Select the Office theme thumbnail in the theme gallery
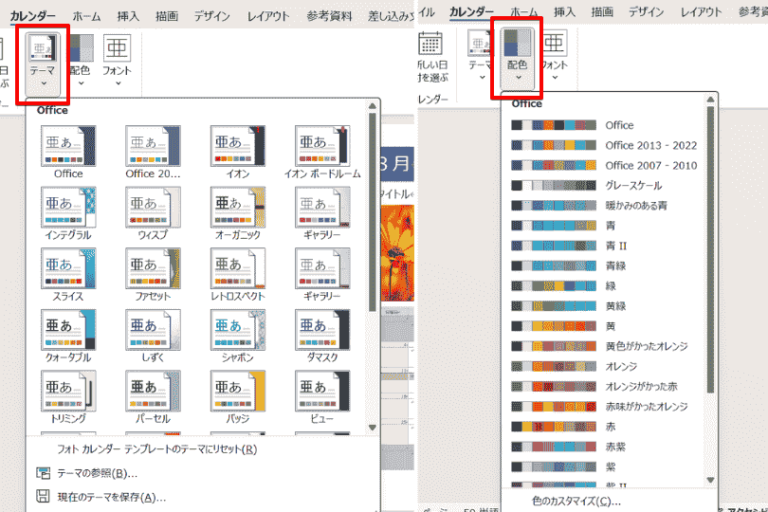 (68, 146)
